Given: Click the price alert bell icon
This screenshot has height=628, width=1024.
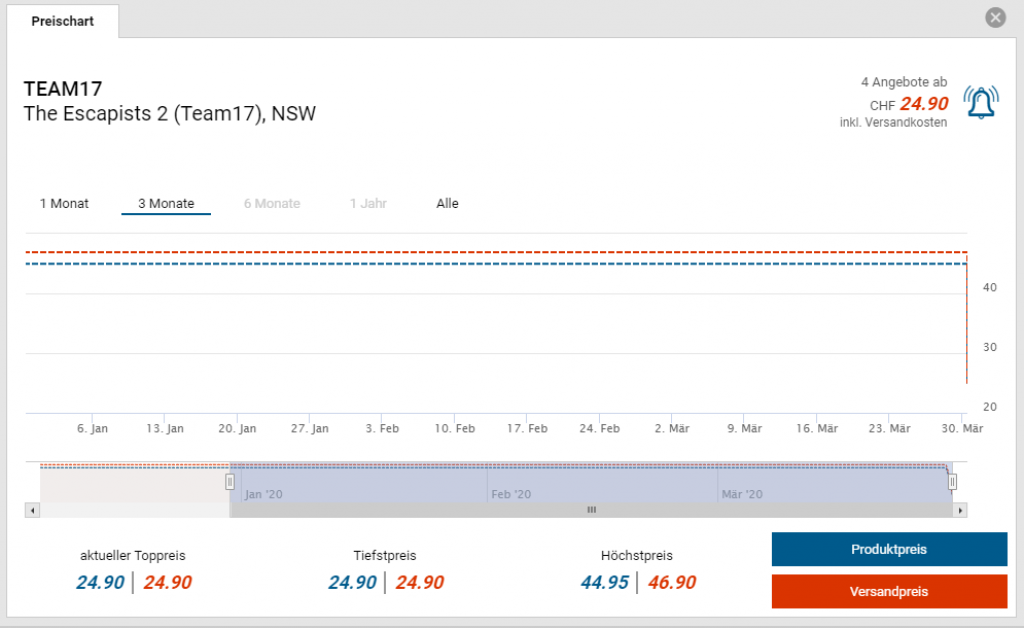Looking at the screenshot, I should pyautogui.click(x=981, y=102).
